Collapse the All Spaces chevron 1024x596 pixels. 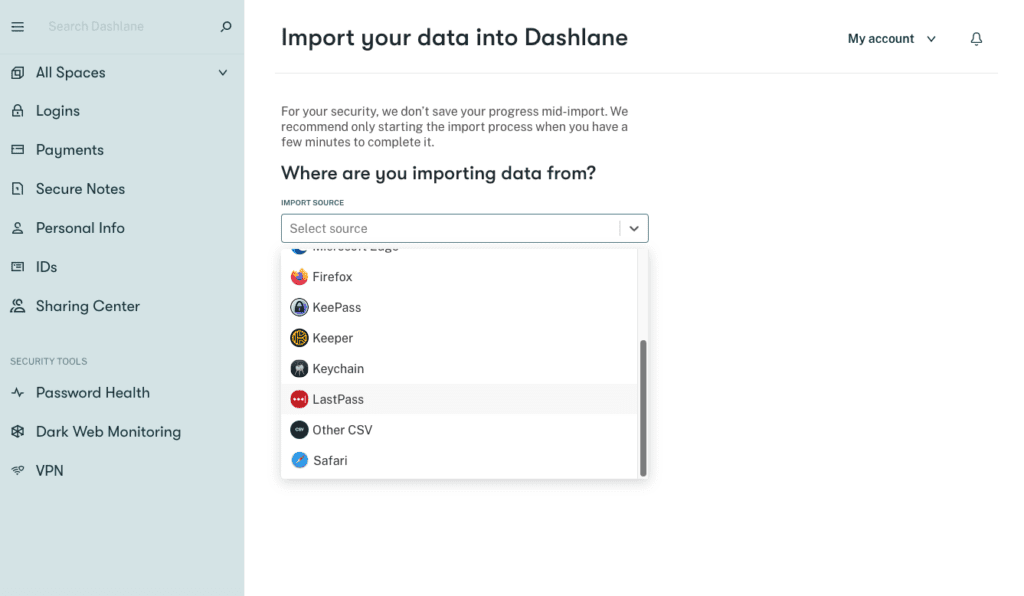point(225,72)
